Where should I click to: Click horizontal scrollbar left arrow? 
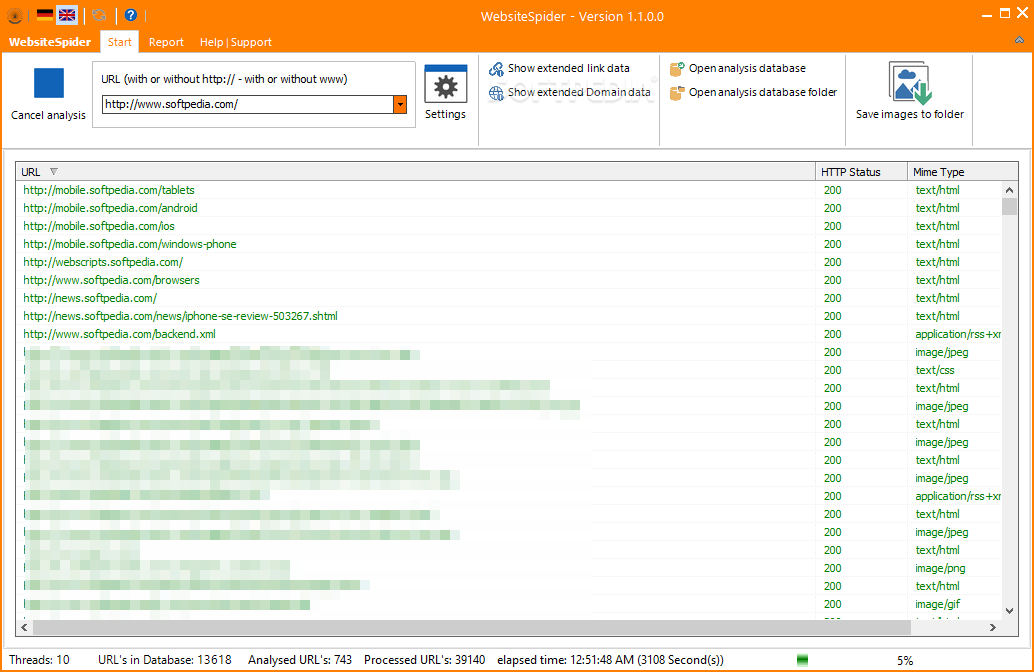pos(25,627)
